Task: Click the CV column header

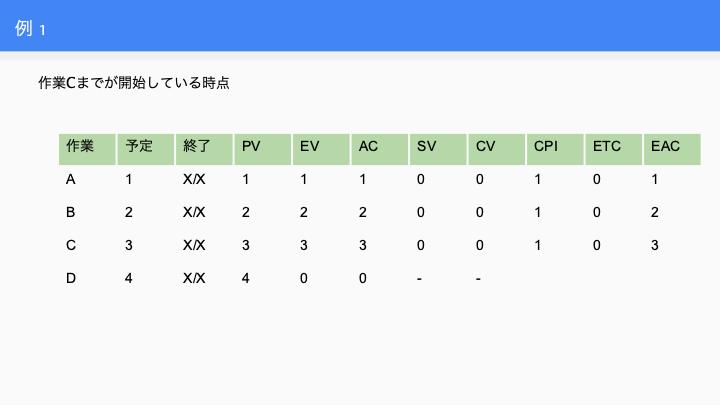Action: click(x=496, y=149)
